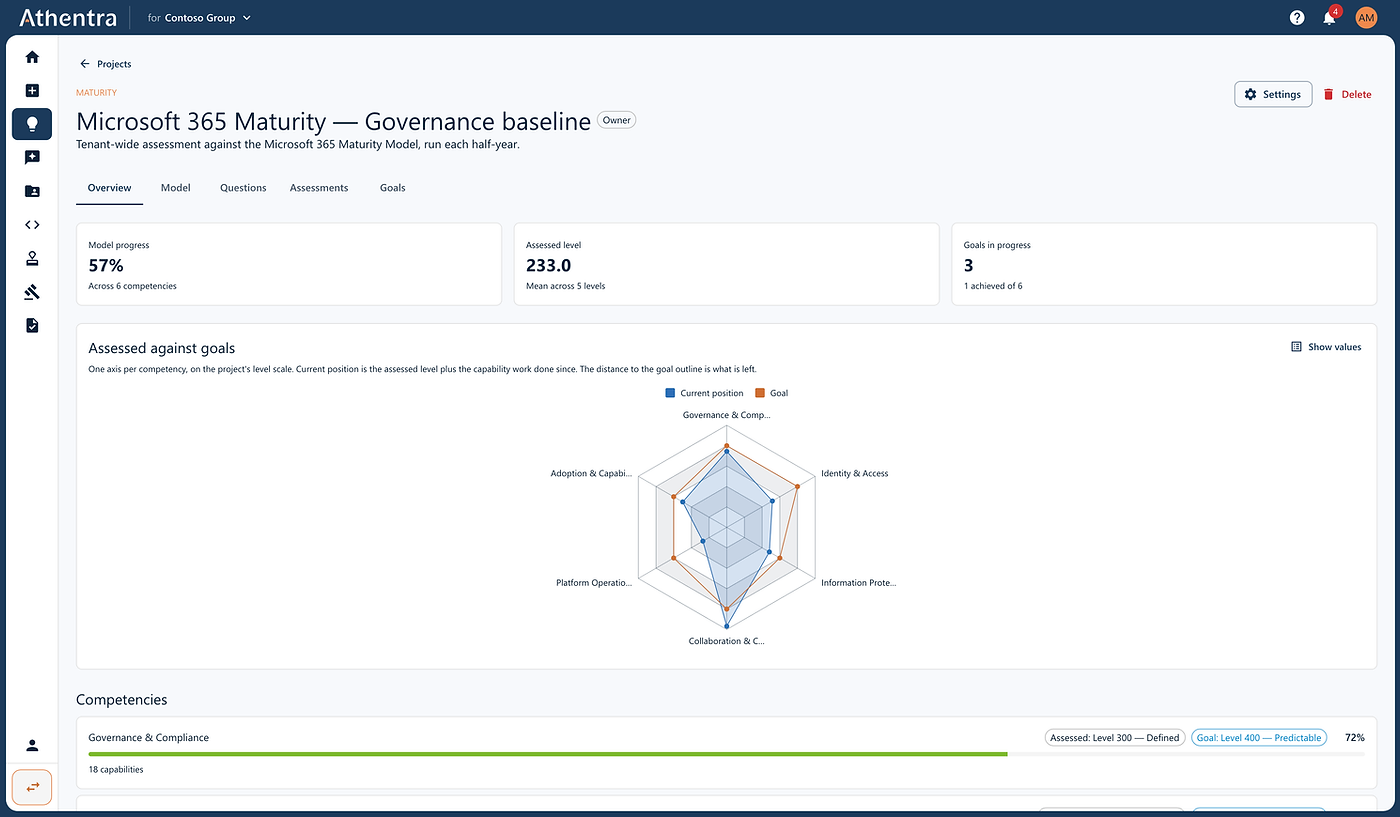Image resolution: width=1400 pixels, height=817 pixels.
Task: Toggle the Goal legend series
Action: [x=772, y=393]
